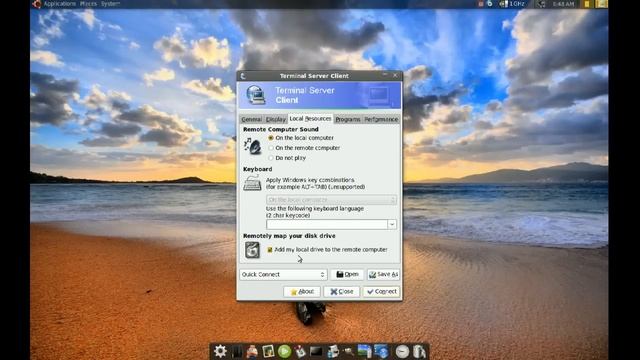The width and height of the screenshot is (640, 360).
Task: Open the landscape picture dock icon
Action: (364, 351)
